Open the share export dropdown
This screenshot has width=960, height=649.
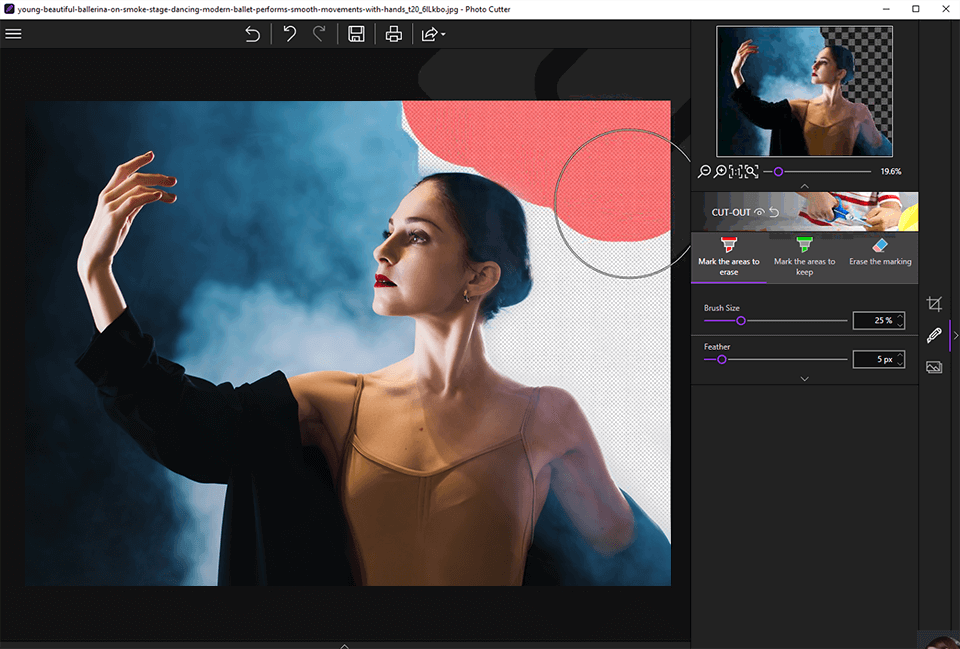click(433, 34)
